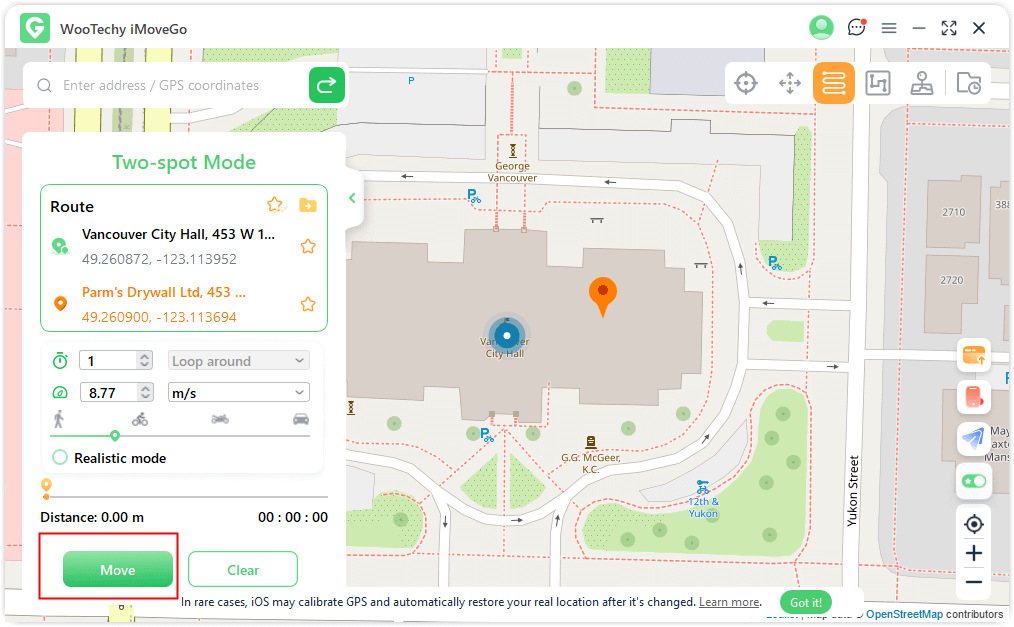This screenshot has width=1014, height=627.
Task: Toggle the green favorites display switch
Action: pyautogui.click(x=973, y=481)
